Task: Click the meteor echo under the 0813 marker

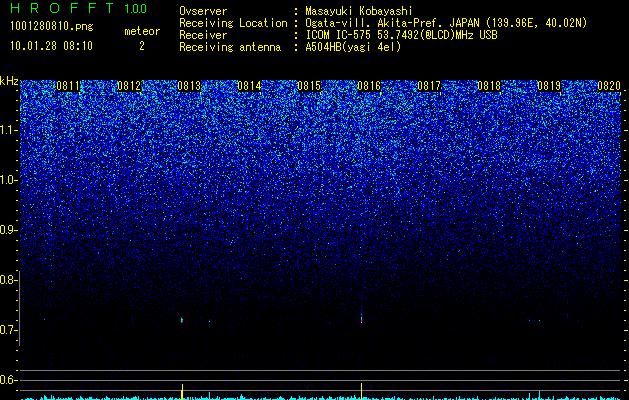Action: pos(182,320)
